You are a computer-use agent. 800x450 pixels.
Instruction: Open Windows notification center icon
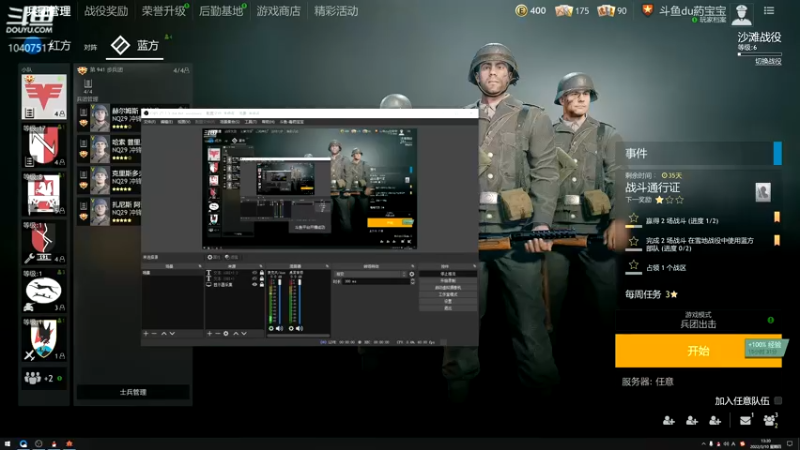(790, 444)
